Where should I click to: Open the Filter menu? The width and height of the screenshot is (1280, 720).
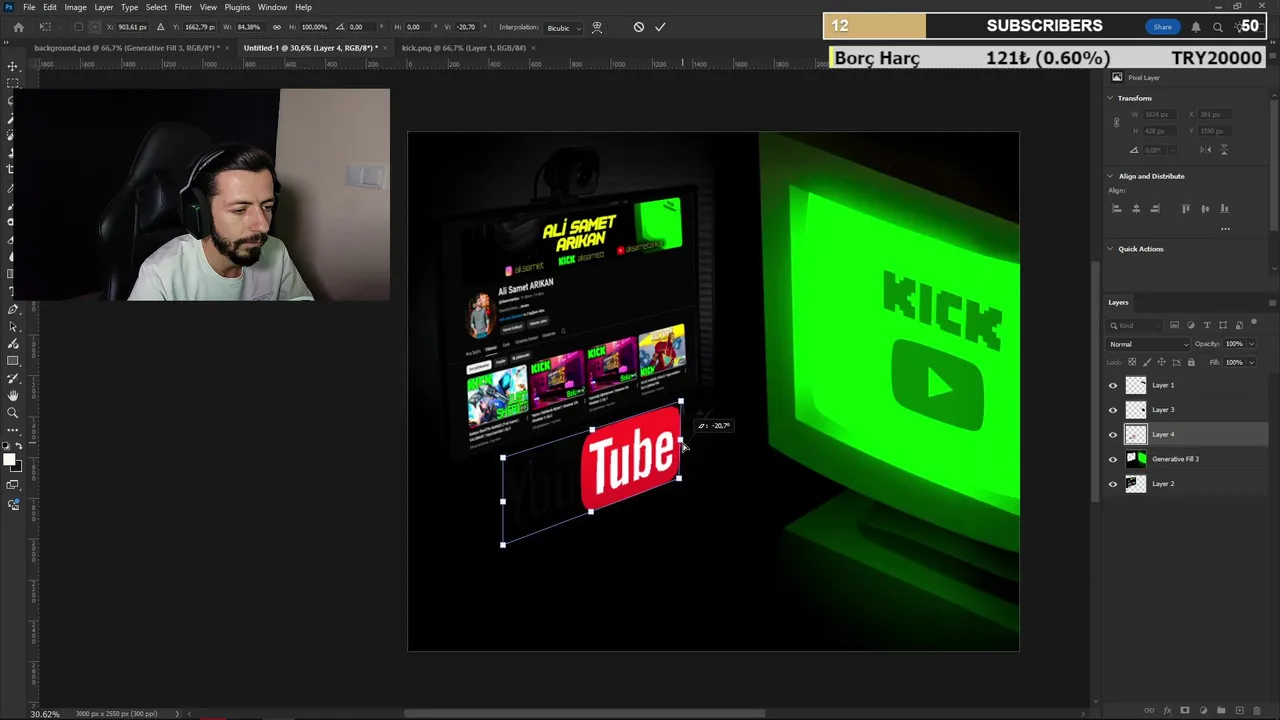(183, 7)
